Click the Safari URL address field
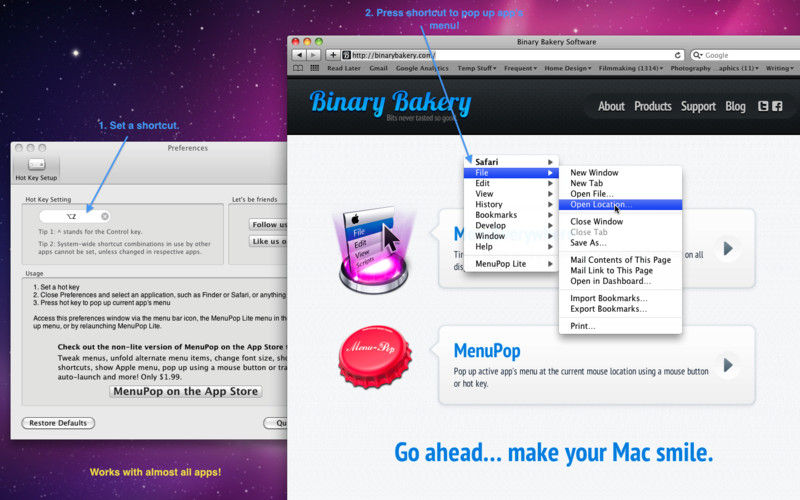800x500 pixels. click(x=513, y=55)
